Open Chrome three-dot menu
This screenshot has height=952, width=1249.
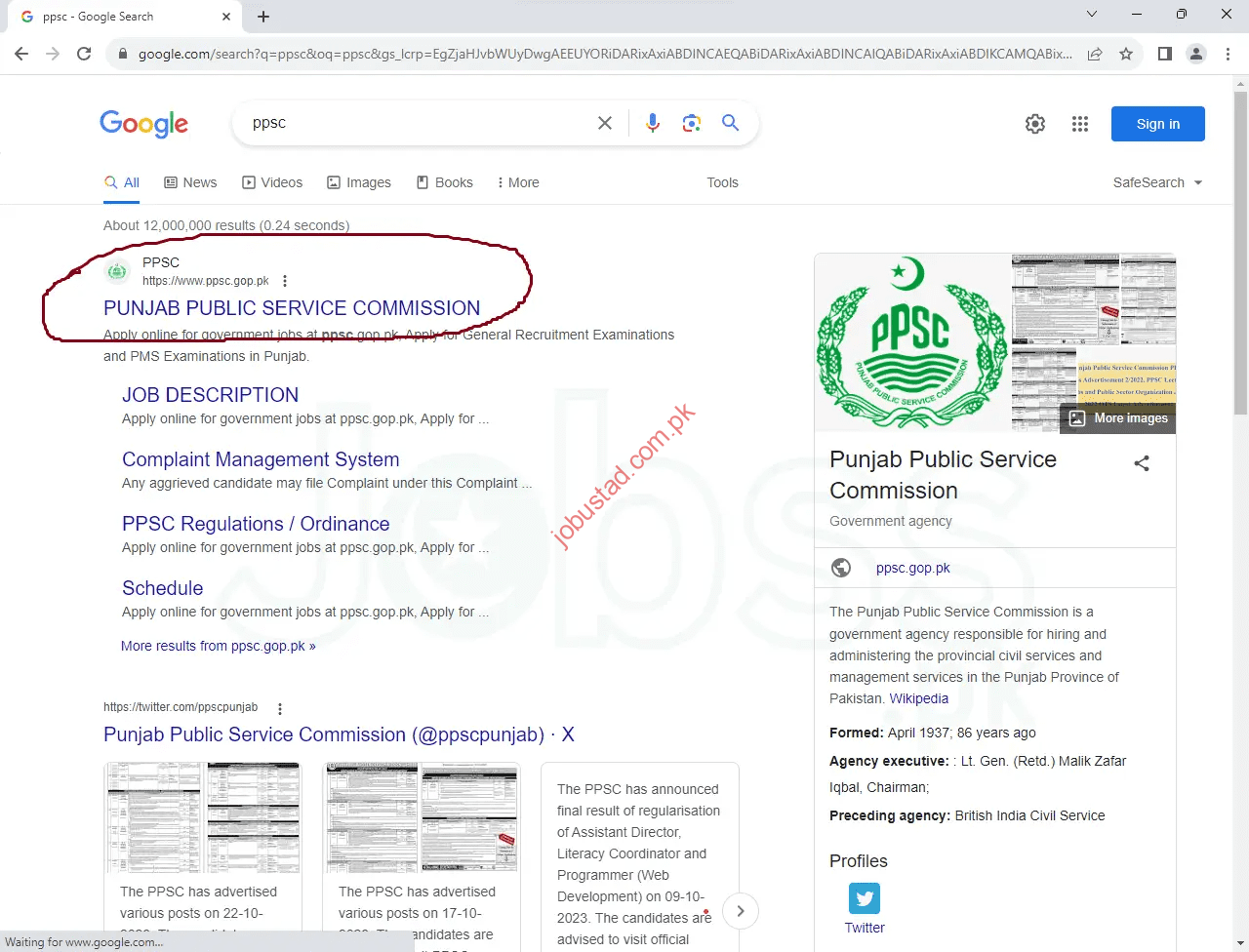point(1228,54)
